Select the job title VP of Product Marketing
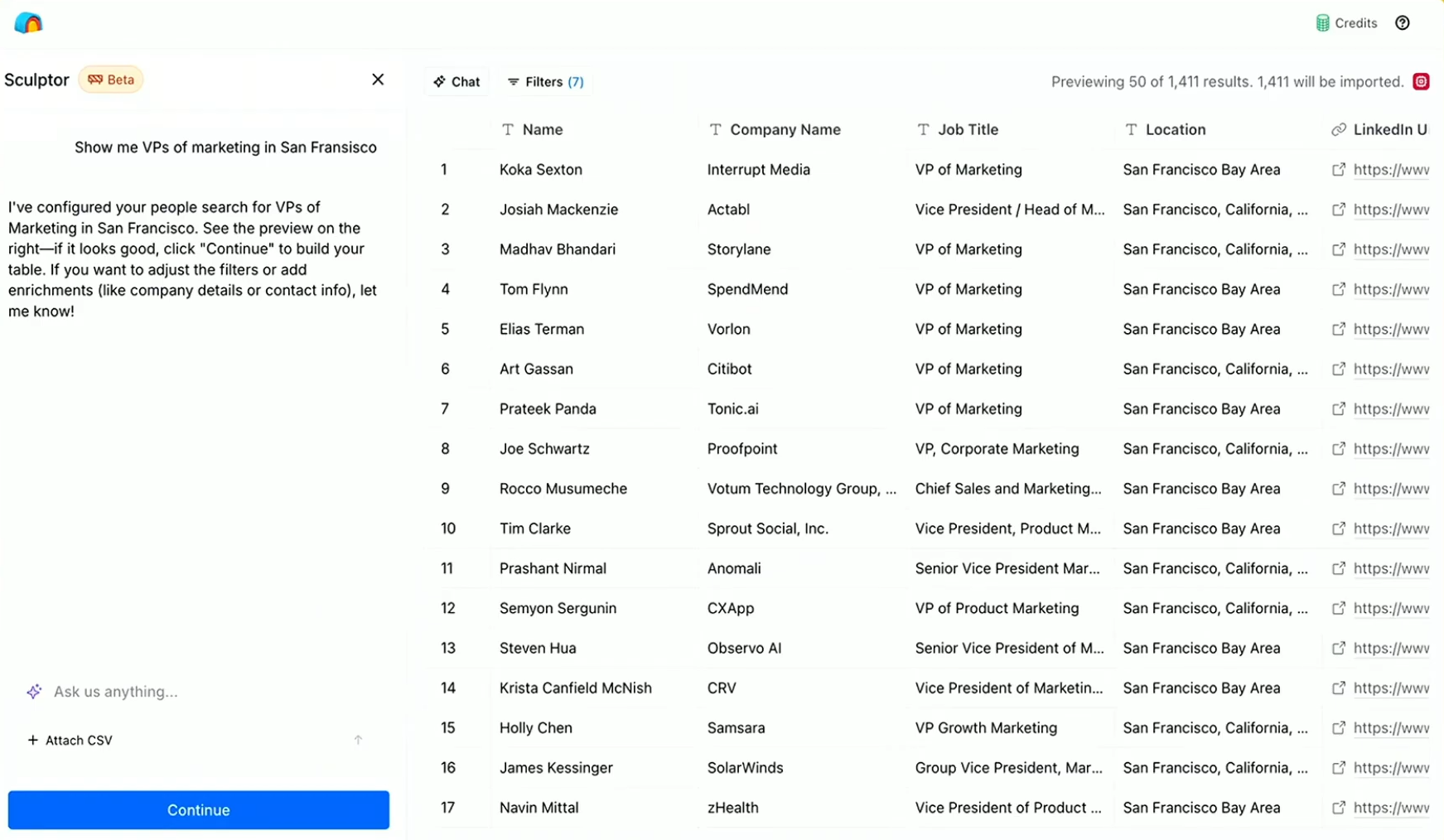Screen dimensions: 1444x840 click(997, 608)
